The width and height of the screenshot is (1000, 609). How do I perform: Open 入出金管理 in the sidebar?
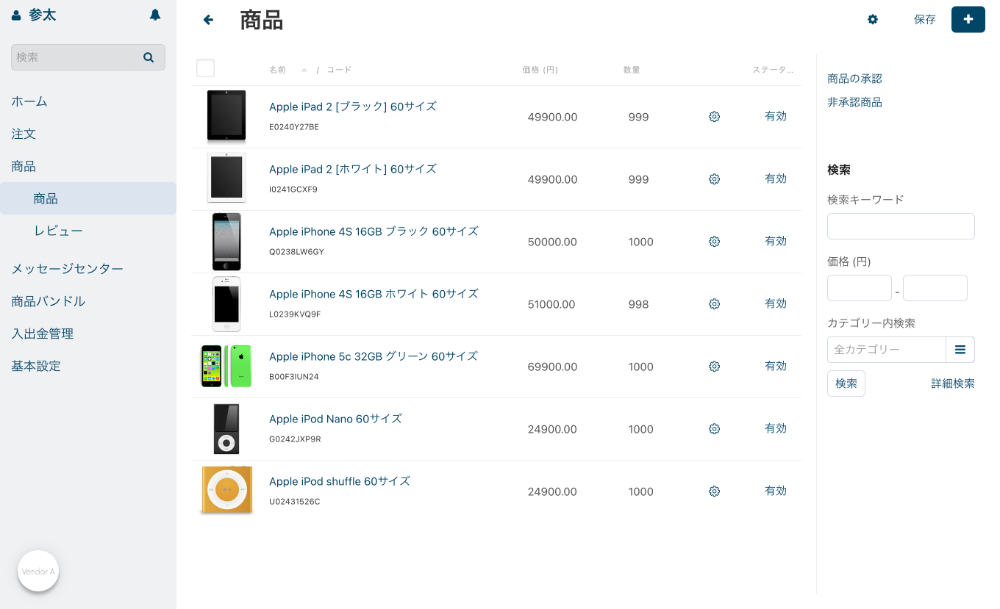(42, 334)
